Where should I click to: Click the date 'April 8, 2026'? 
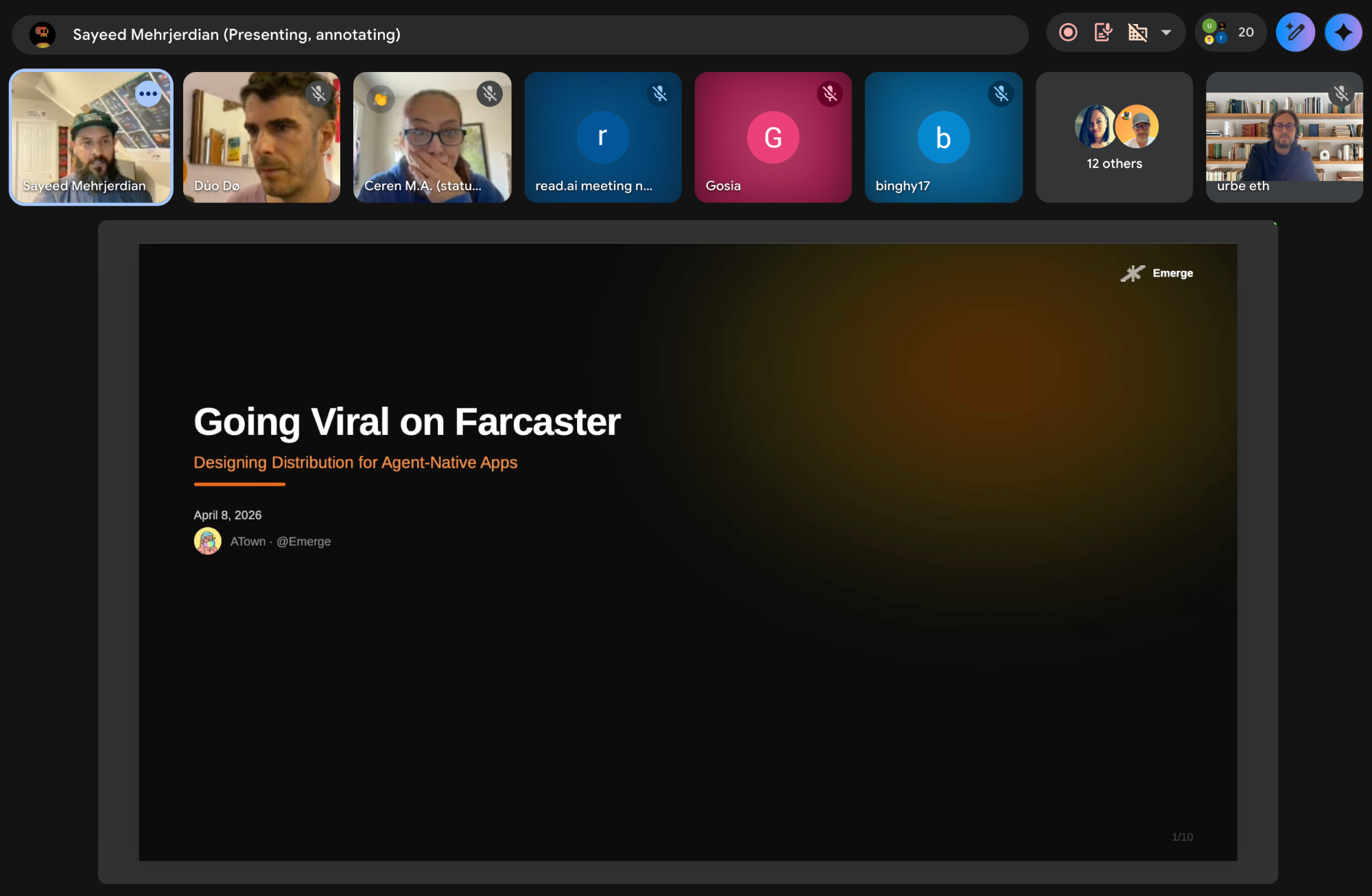point(228,515)
